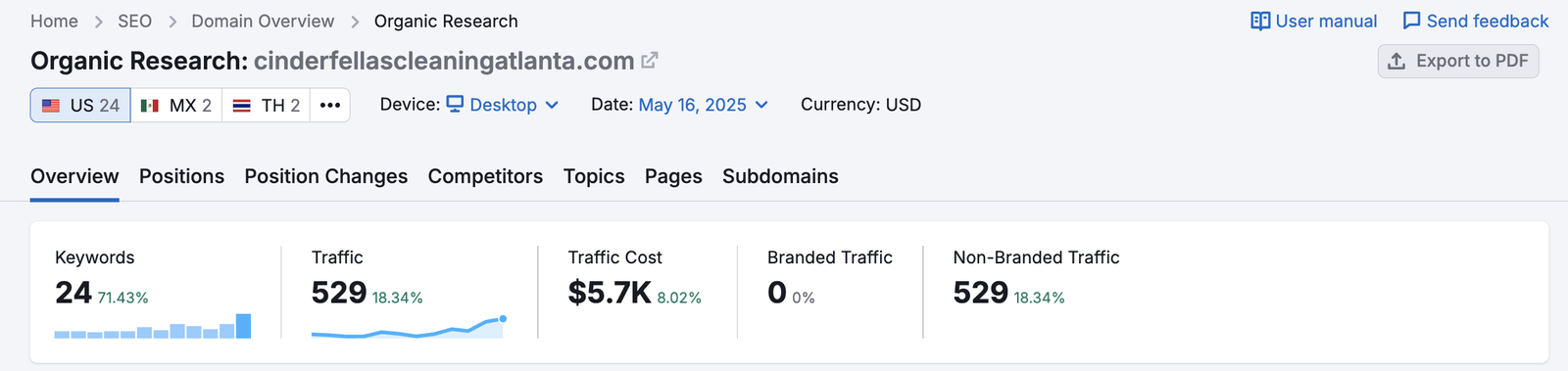Switch to the Competitors tab
The height and width of the screenshot is (371, 1568).
(485, 176)
